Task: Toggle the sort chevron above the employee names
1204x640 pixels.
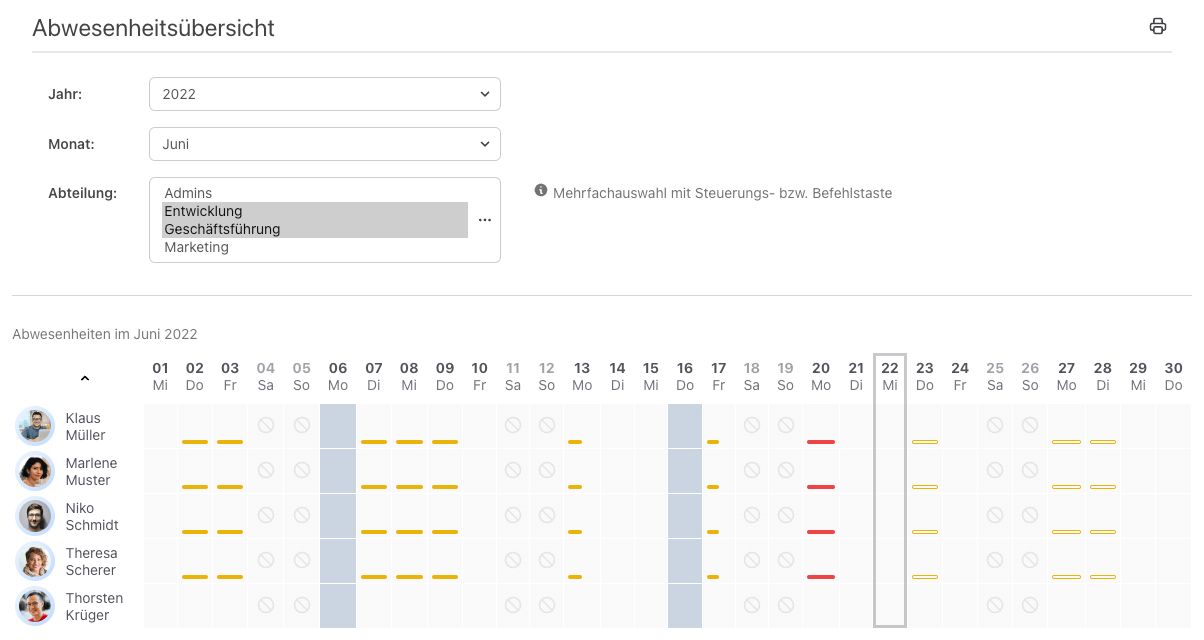Action: [x=85, y=378]
